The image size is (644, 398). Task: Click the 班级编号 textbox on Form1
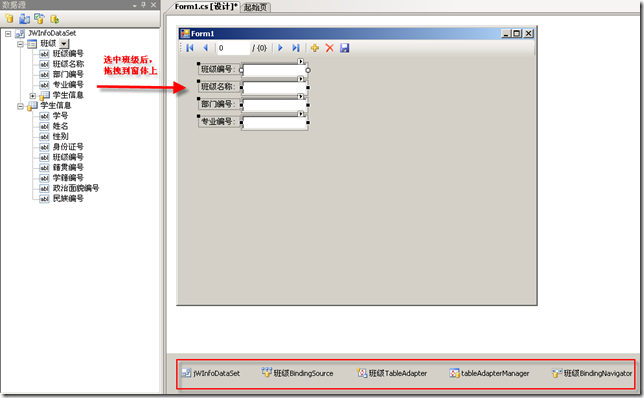coord(275,70)
